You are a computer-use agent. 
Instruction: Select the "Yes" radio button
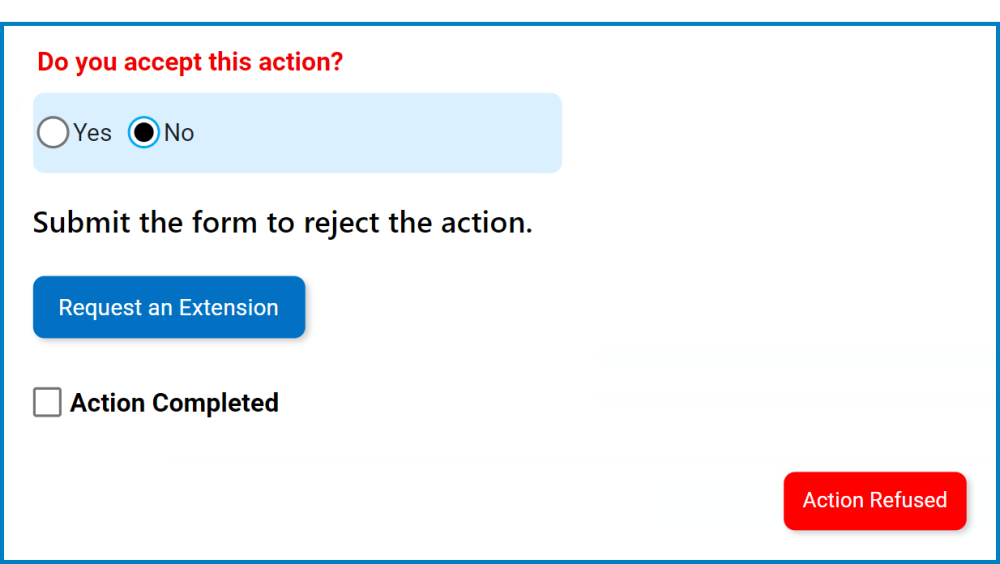point(53,133)
